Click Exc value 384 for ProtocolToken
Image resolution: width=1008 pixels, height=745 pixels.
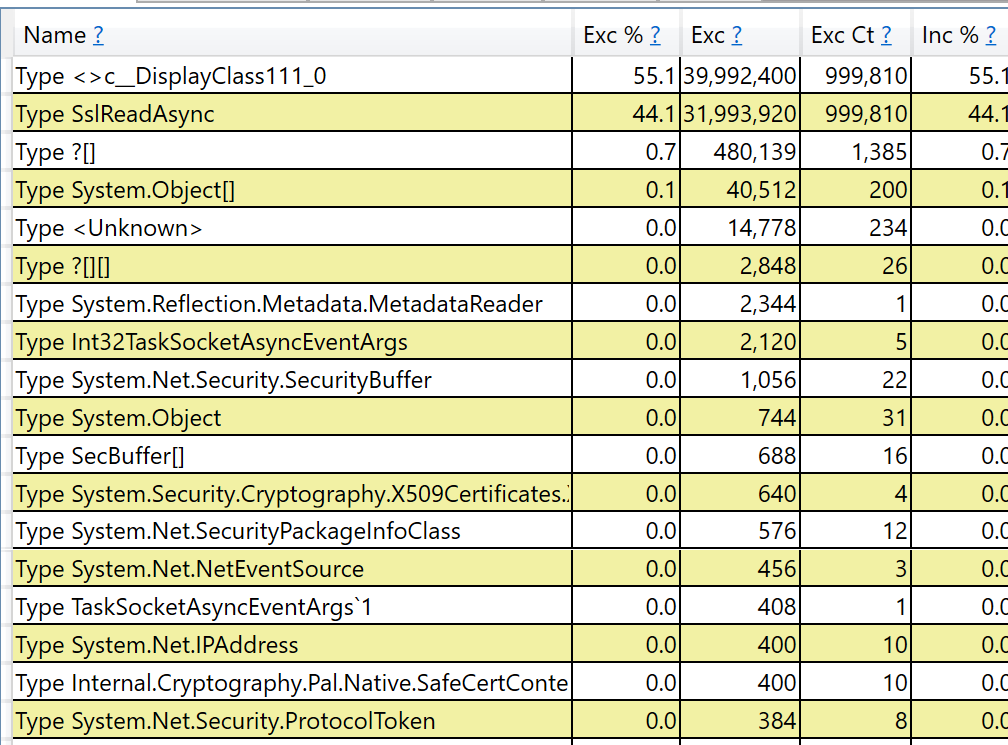[777, 721]
